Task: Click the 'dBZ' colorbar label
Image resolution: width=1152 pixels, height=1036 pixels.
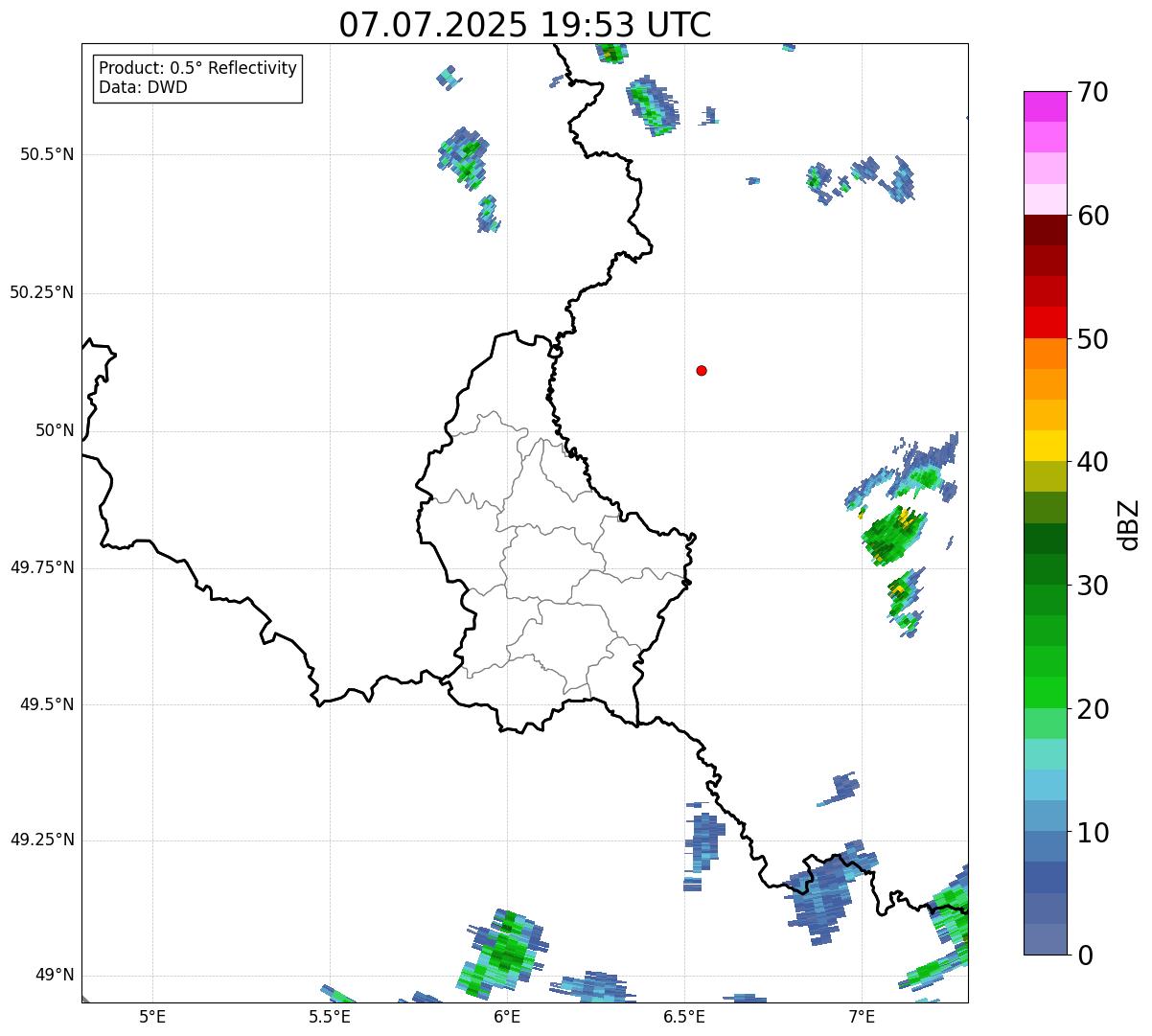Action: click(x=1130, y=523)
